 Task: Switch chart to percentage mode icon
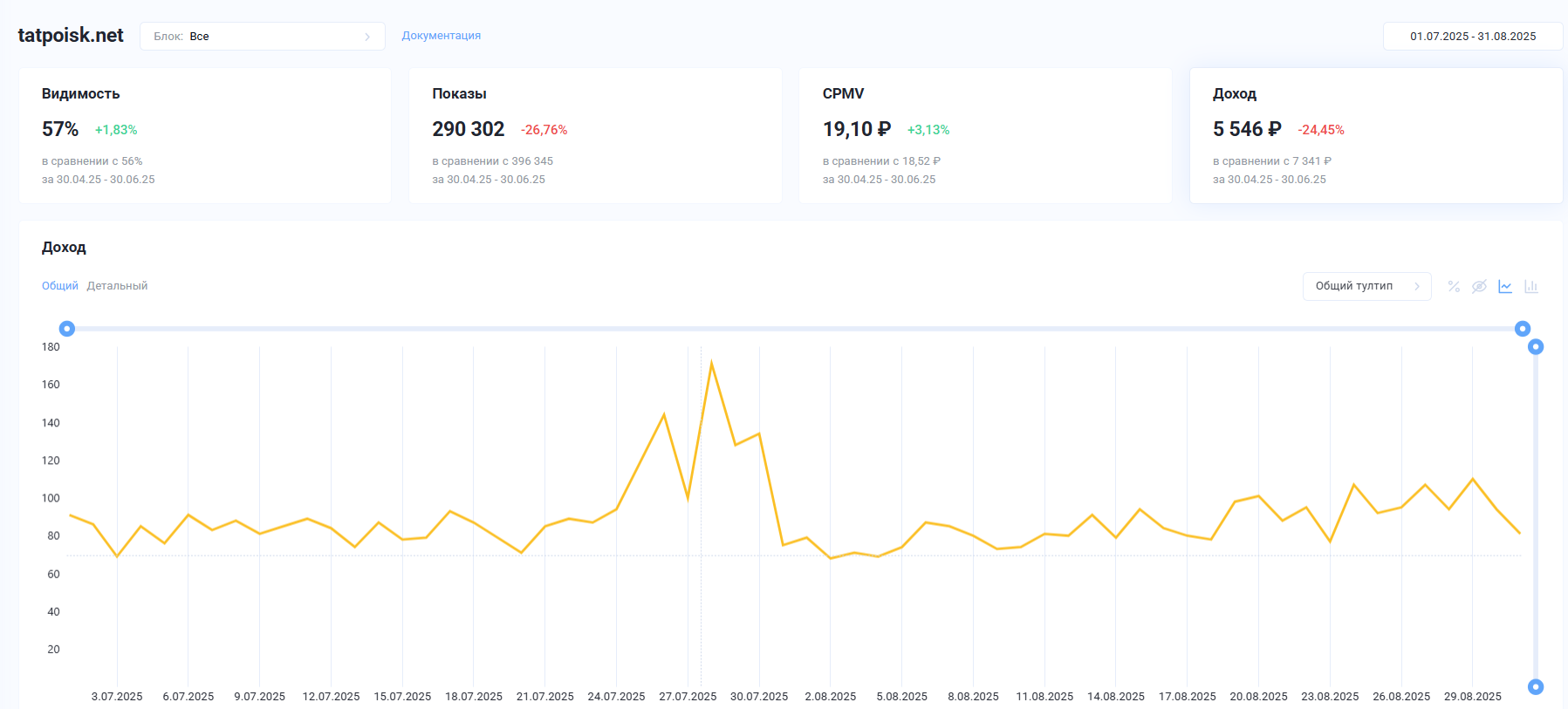click(x=1454, y=287)
